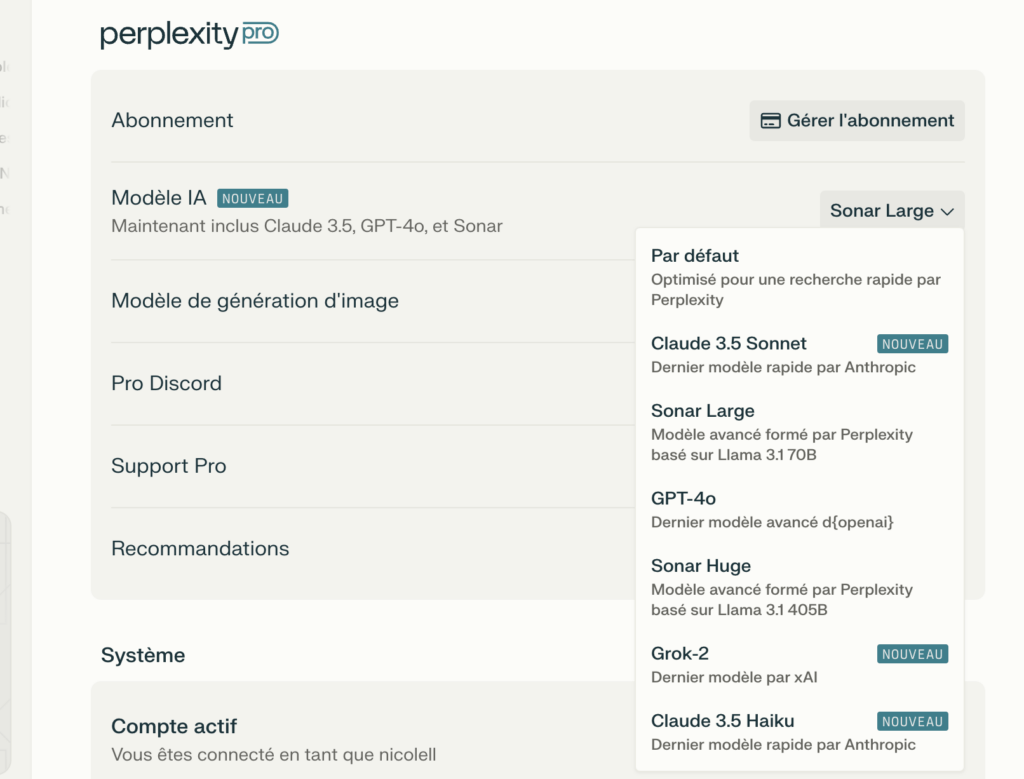Click NOUVEAU badge next to Claude 3.5 Sonnet
The width and height of the screenshot is (1024, 779).
[912, 344]
